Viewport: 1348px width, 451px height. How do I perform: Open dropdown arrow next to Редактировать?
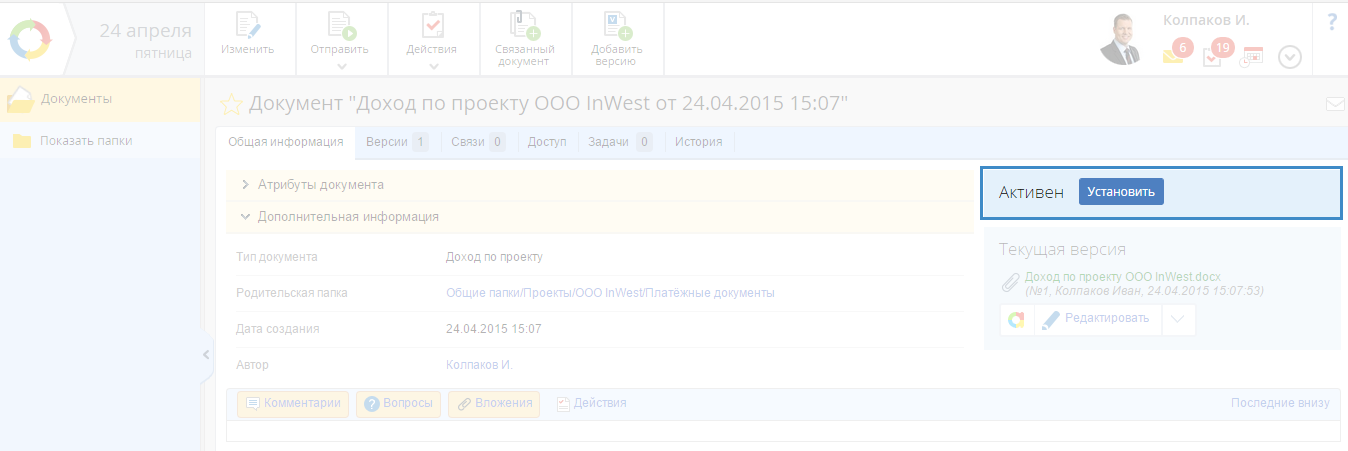(1179, 320)
